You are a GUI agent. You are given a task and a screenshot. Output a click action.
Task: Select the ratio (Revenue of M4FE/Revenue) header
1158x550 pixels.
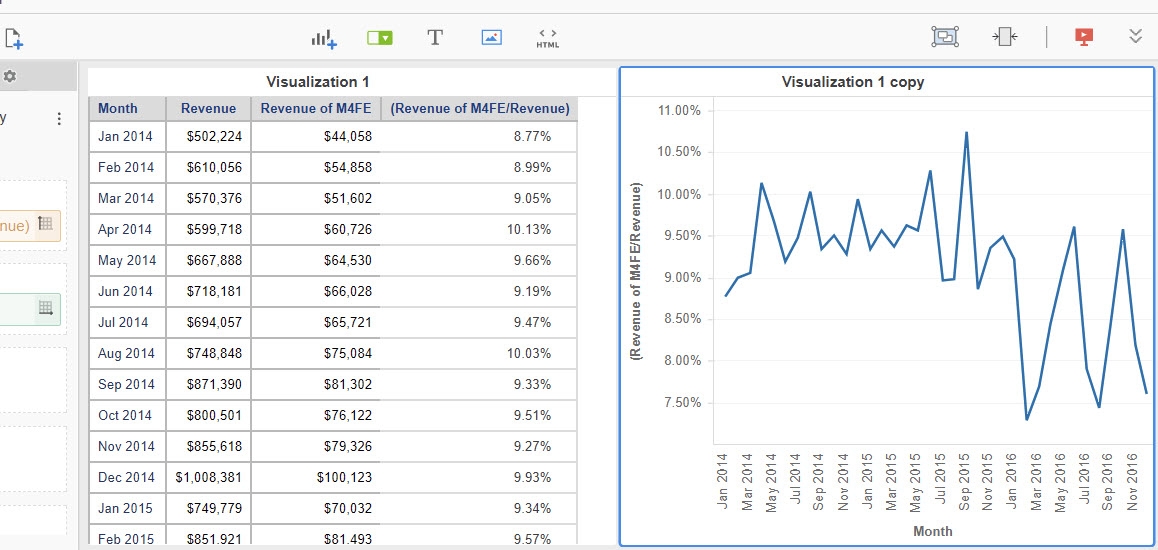(480, 108)
